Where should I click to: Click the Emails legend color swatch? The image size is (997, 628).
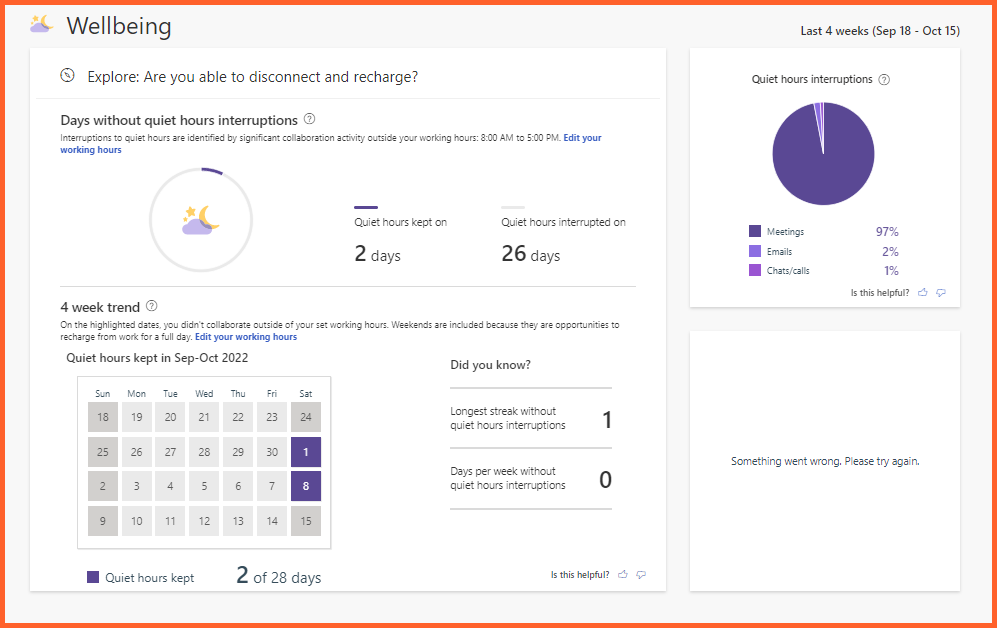coord(755,252)
